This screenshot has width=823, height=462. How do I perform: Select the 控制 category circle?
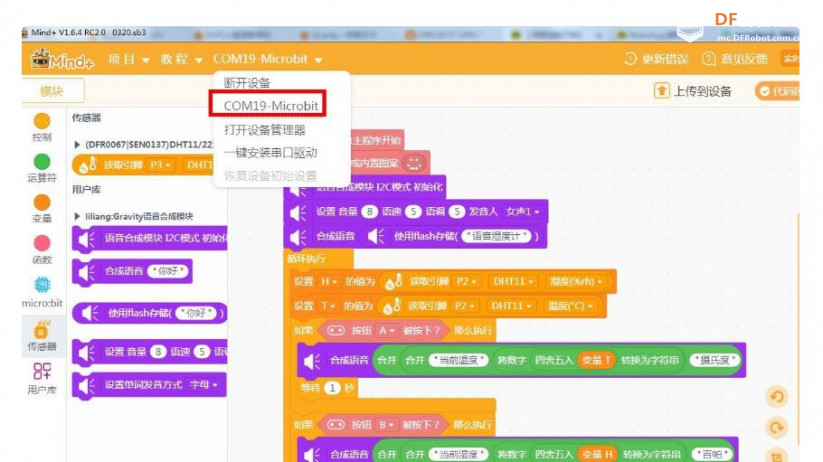coord(42,121)
